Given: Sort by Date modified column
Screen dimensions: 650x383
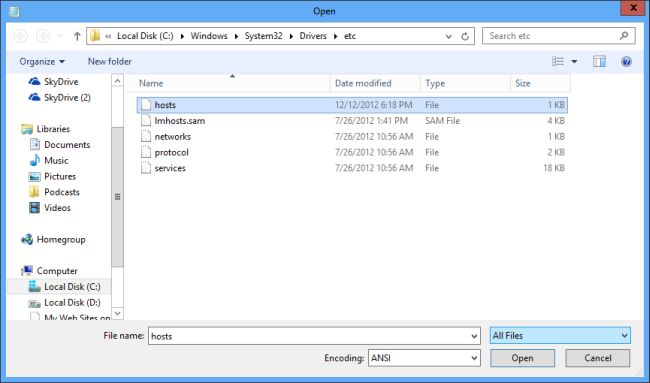Looking at the screenshot, I should [x=375, y=83].
